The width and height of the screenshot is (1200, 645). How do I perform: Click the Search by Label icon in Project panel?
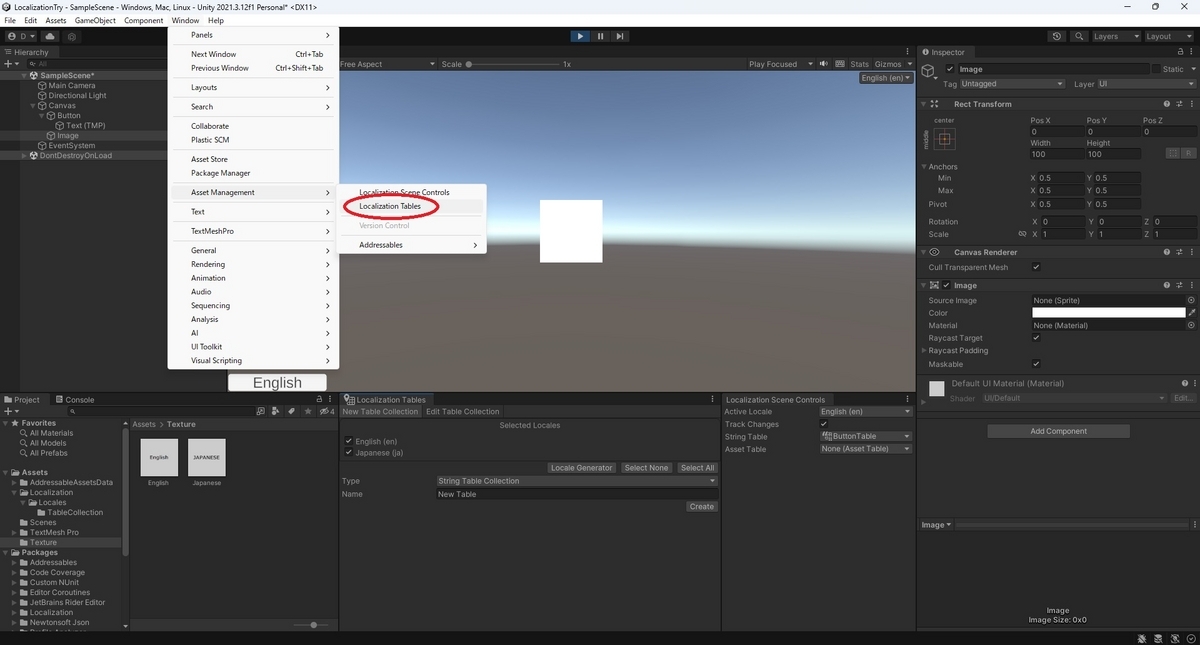291,411
